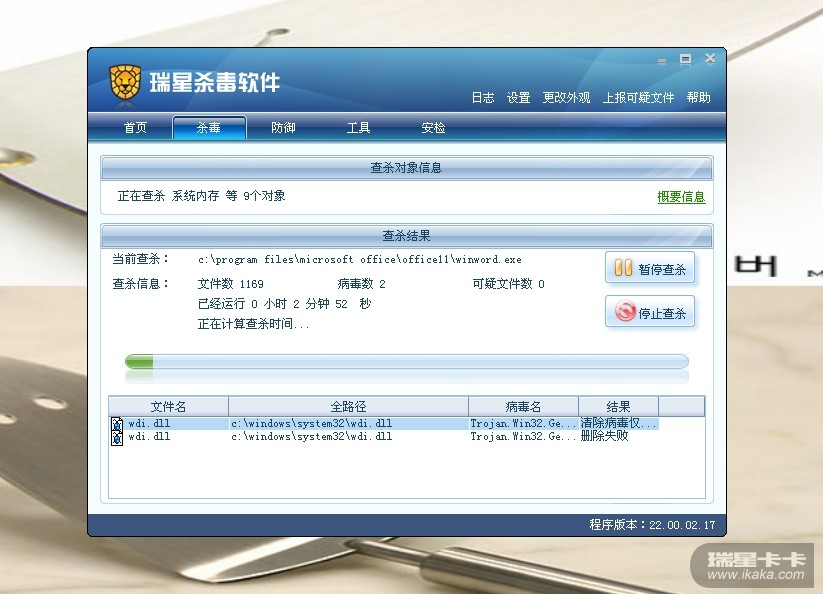
Task: Switch to the 杀毒 tab
Action: 209,128
